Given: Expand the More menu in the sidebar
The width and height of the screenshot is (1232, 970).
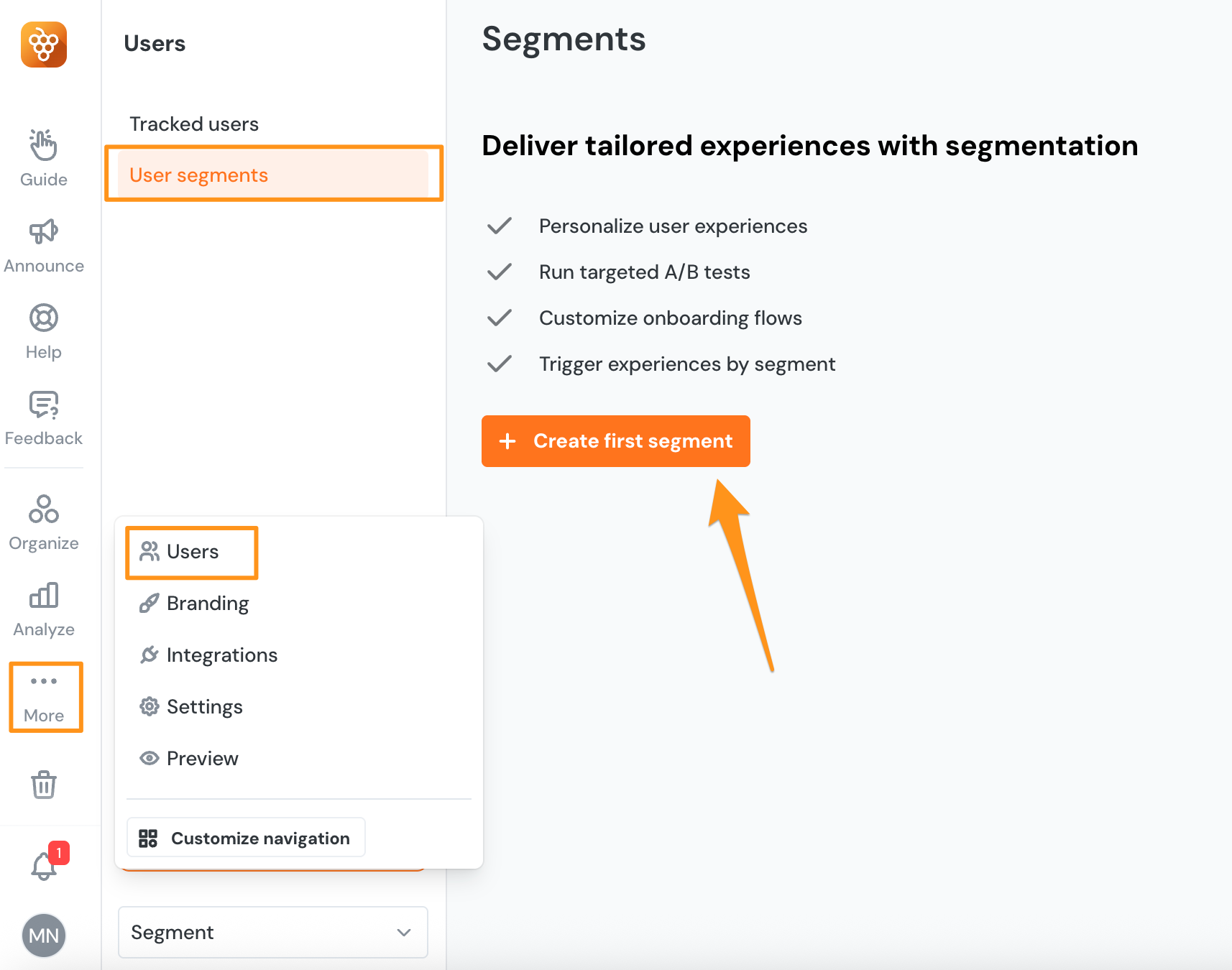Looking at the screenshot, I should pyautogui.click(x=45, y=696).
